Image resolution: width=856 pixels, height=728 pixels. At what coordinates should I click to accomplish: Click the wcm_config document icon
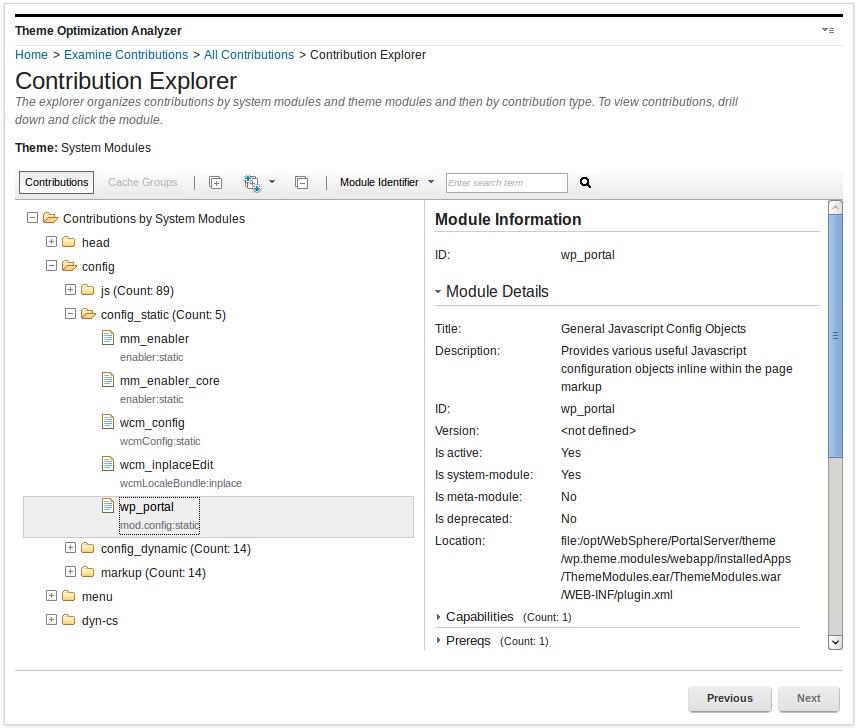point(108,422)
